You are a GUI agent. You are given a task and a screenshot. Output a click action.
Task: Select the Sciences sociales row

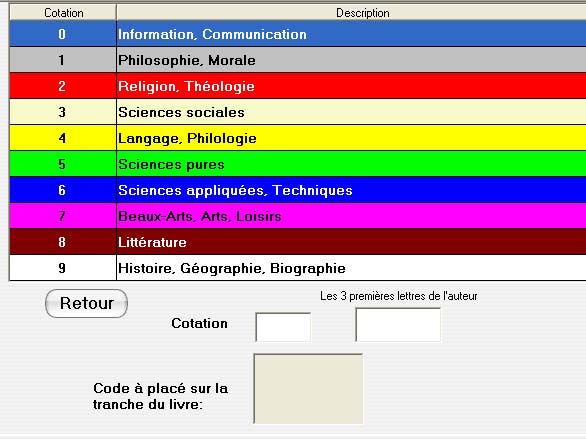(x=297, y=112)
